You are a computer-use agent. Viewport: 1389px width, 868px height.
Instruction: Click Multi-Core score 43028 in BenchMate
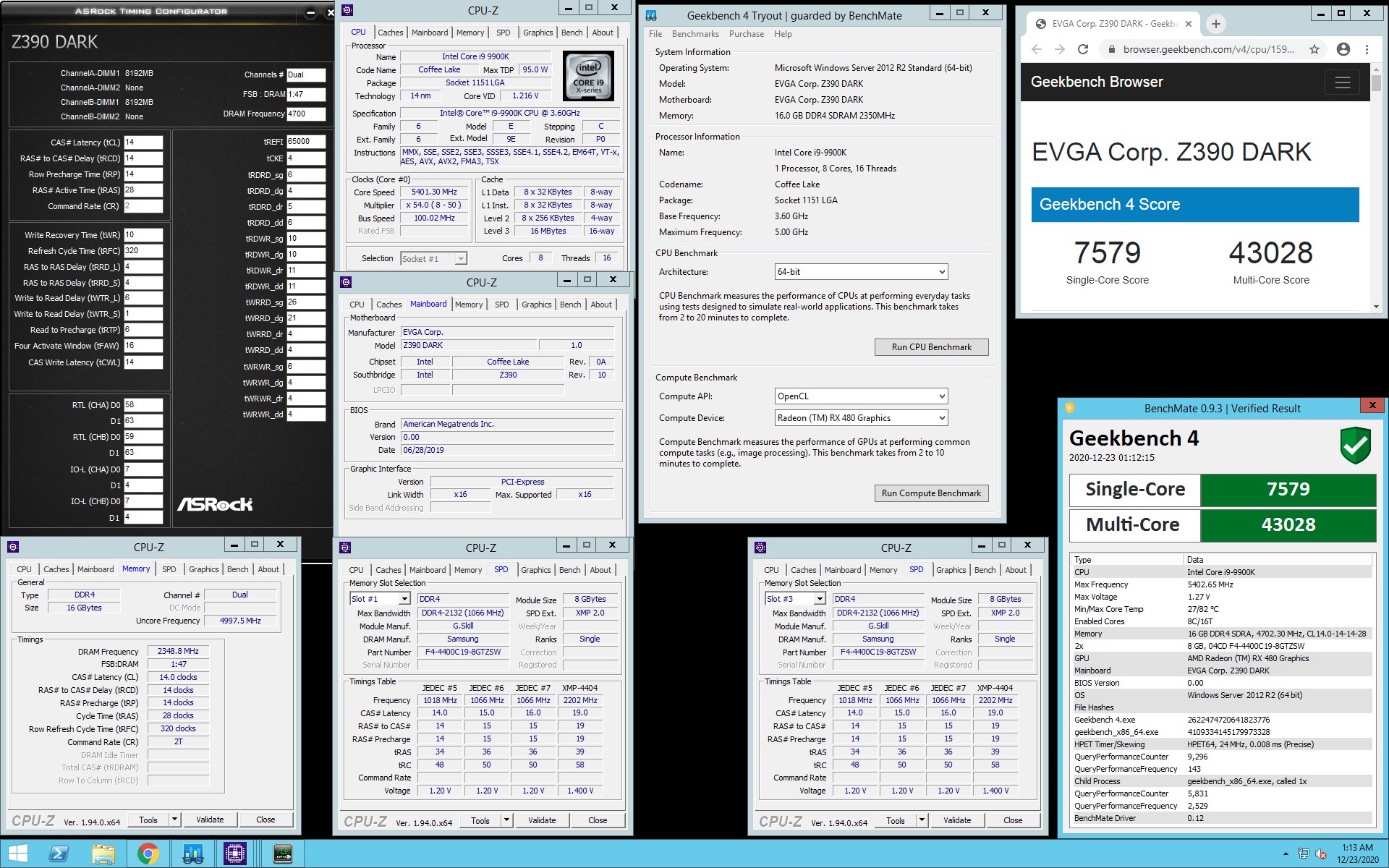click(1288, 524)
